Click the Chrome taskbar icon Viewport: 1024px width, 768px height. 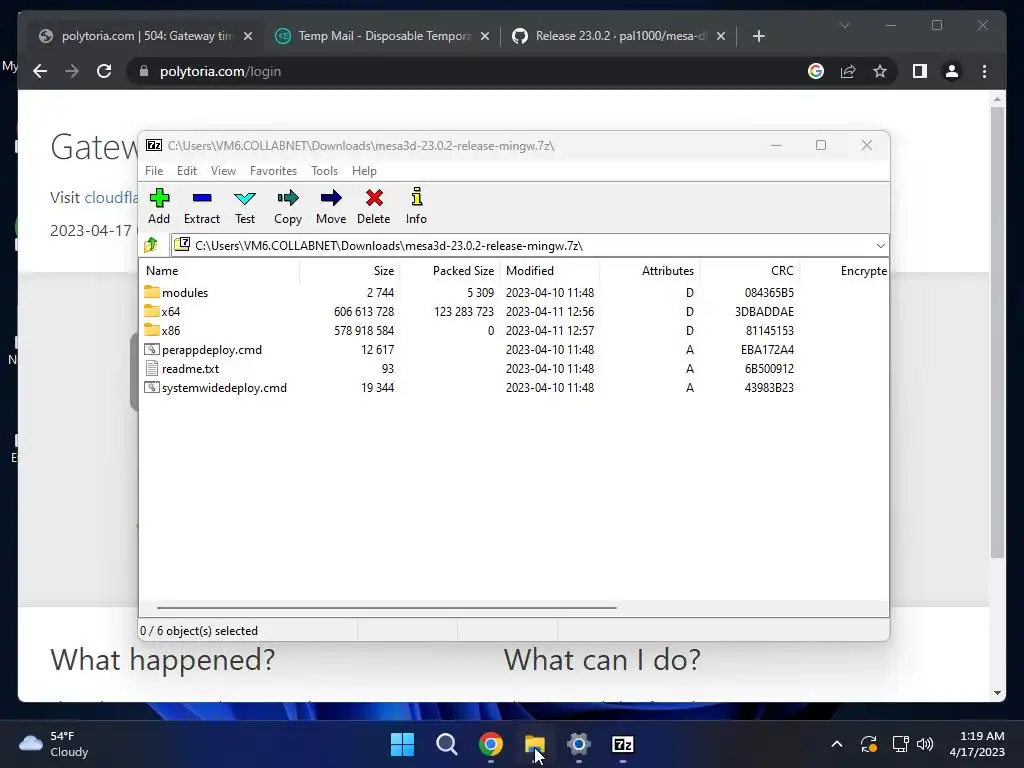tap(490, 744)
